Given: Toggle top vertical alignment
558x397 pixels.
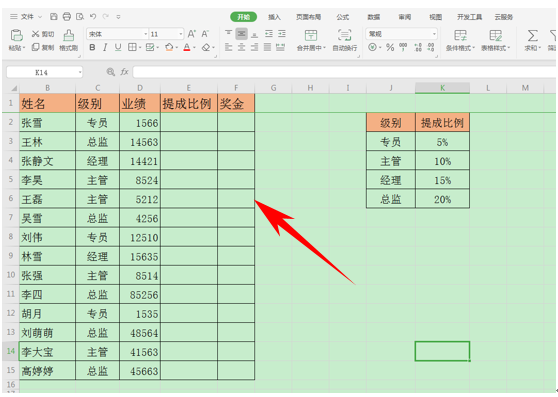Looking at the screenshot, I should tap(229, 34).
